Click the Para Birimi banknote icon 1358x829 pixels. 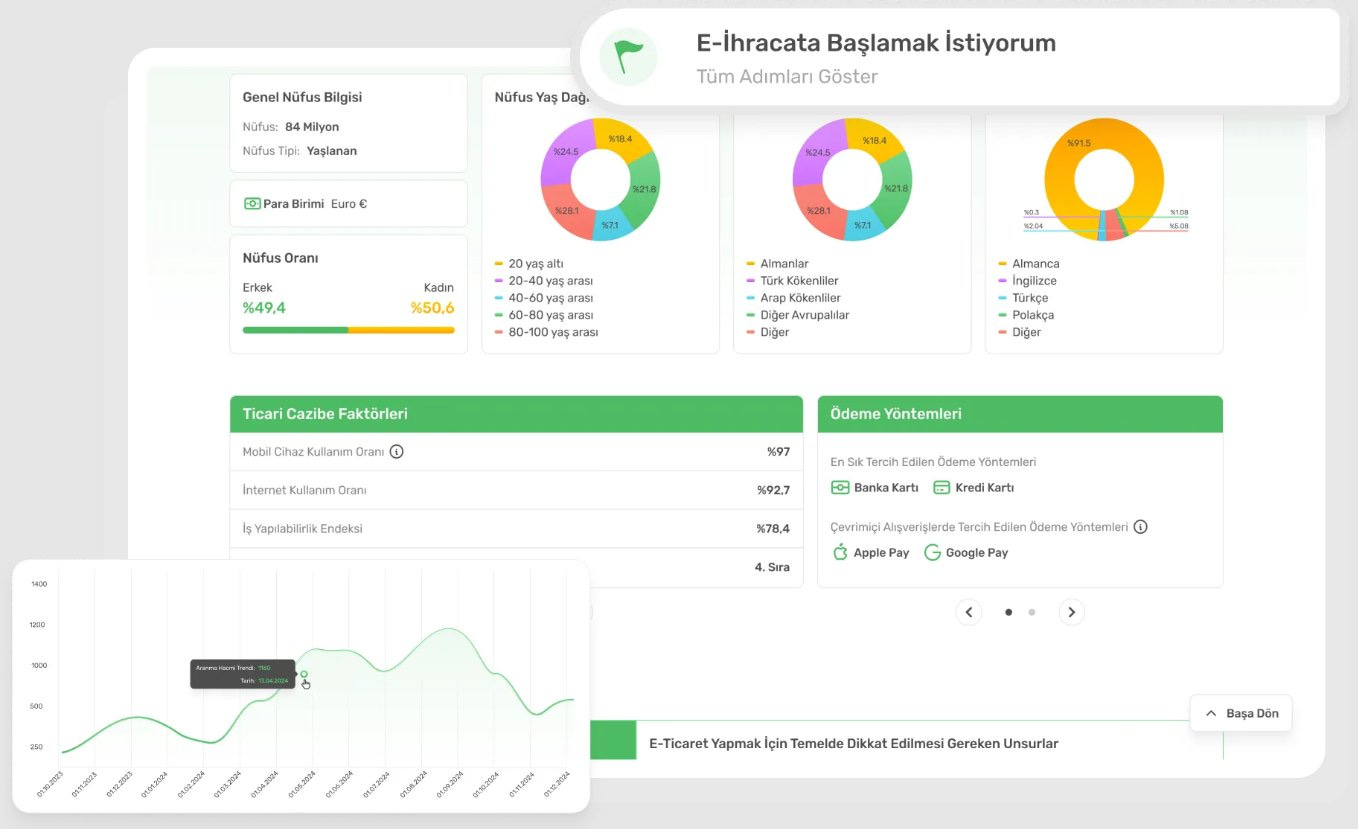point(252,204)
